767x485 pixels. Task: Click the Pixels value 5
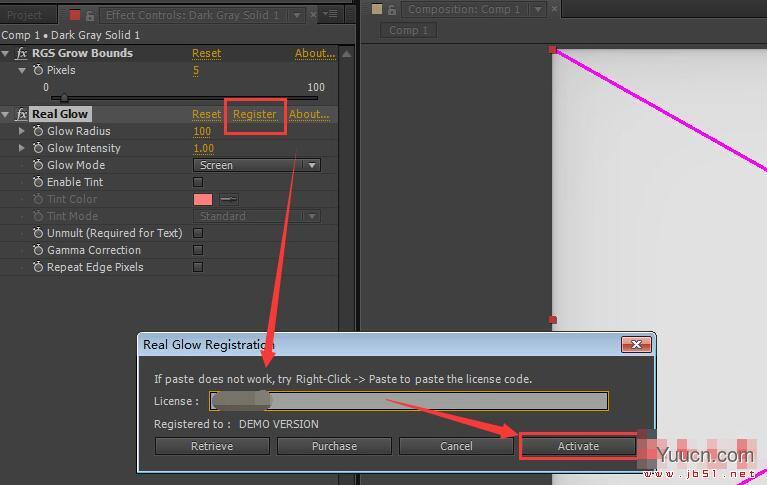[x=196, y=70]
